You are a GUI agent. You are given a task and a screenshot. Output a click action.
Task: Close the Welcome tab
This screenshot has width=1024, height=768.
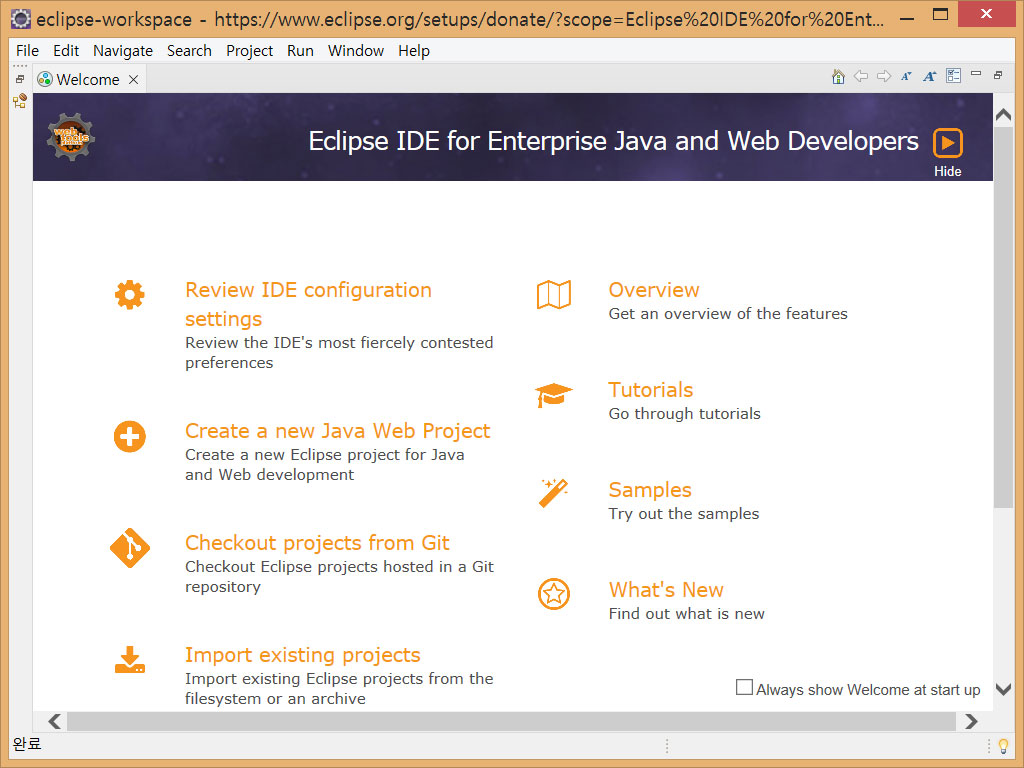133,80
